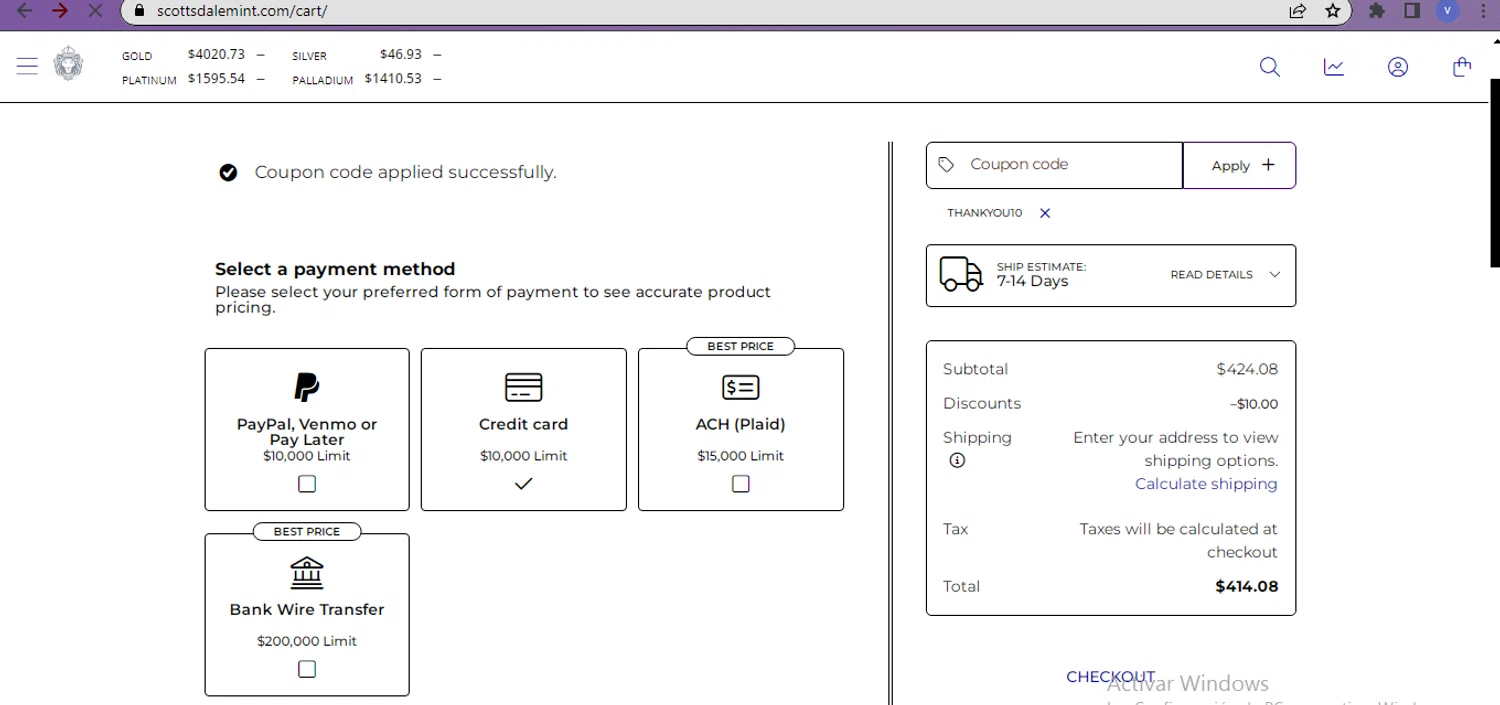
Task: Click the palladium price $1410.53
Action: click(x=393, y=78)
